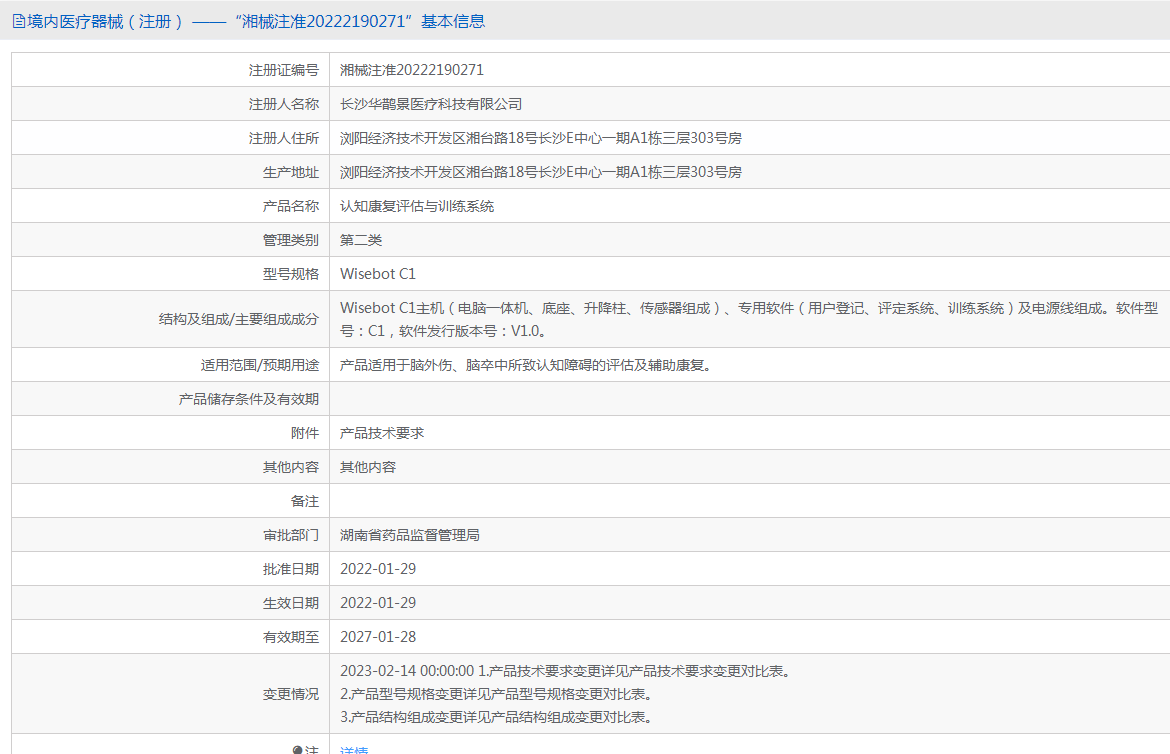Screen dimensions: 1170x754
Task: Click the document icon beside the page title
Action: pyautogui.click(x=18, y=21)
